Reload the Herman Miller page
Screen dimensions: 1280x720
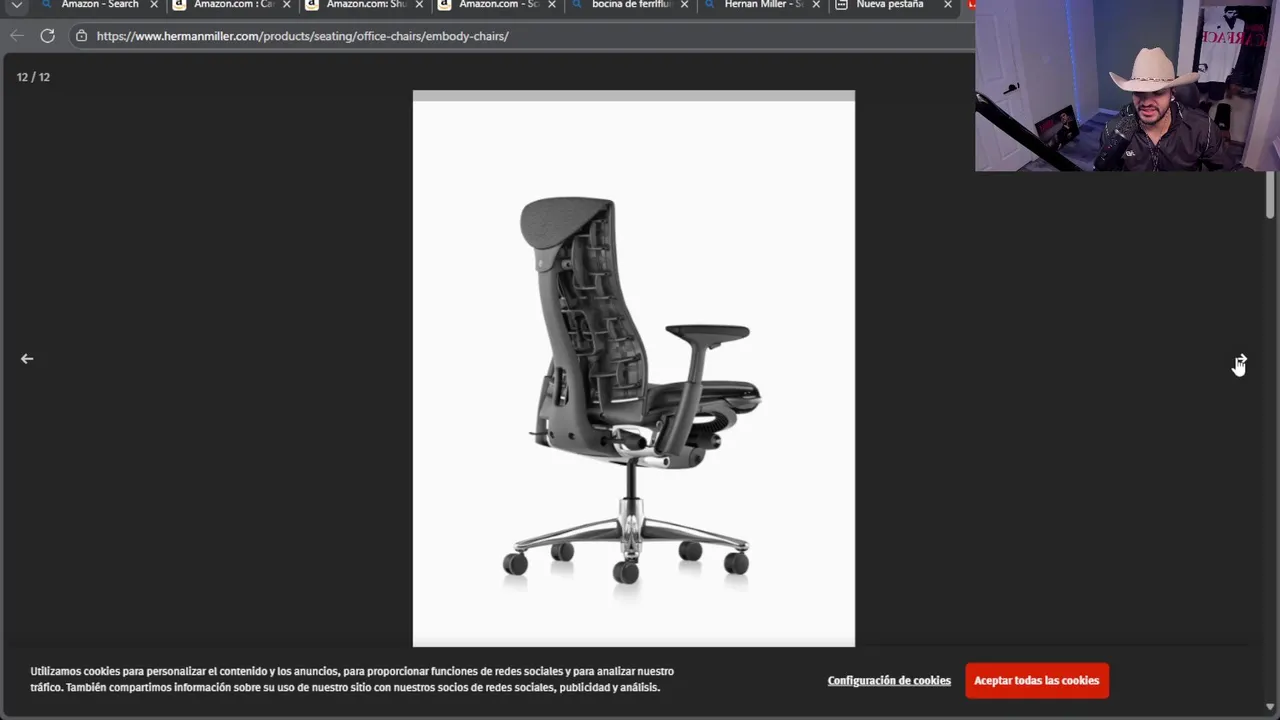click(x=47, y=36)
